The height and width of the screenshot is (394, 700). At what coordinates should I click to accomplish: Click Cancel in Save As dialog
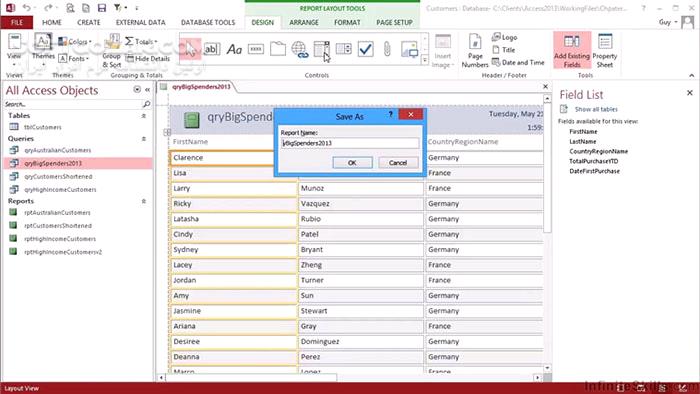[x=398, y=163]
